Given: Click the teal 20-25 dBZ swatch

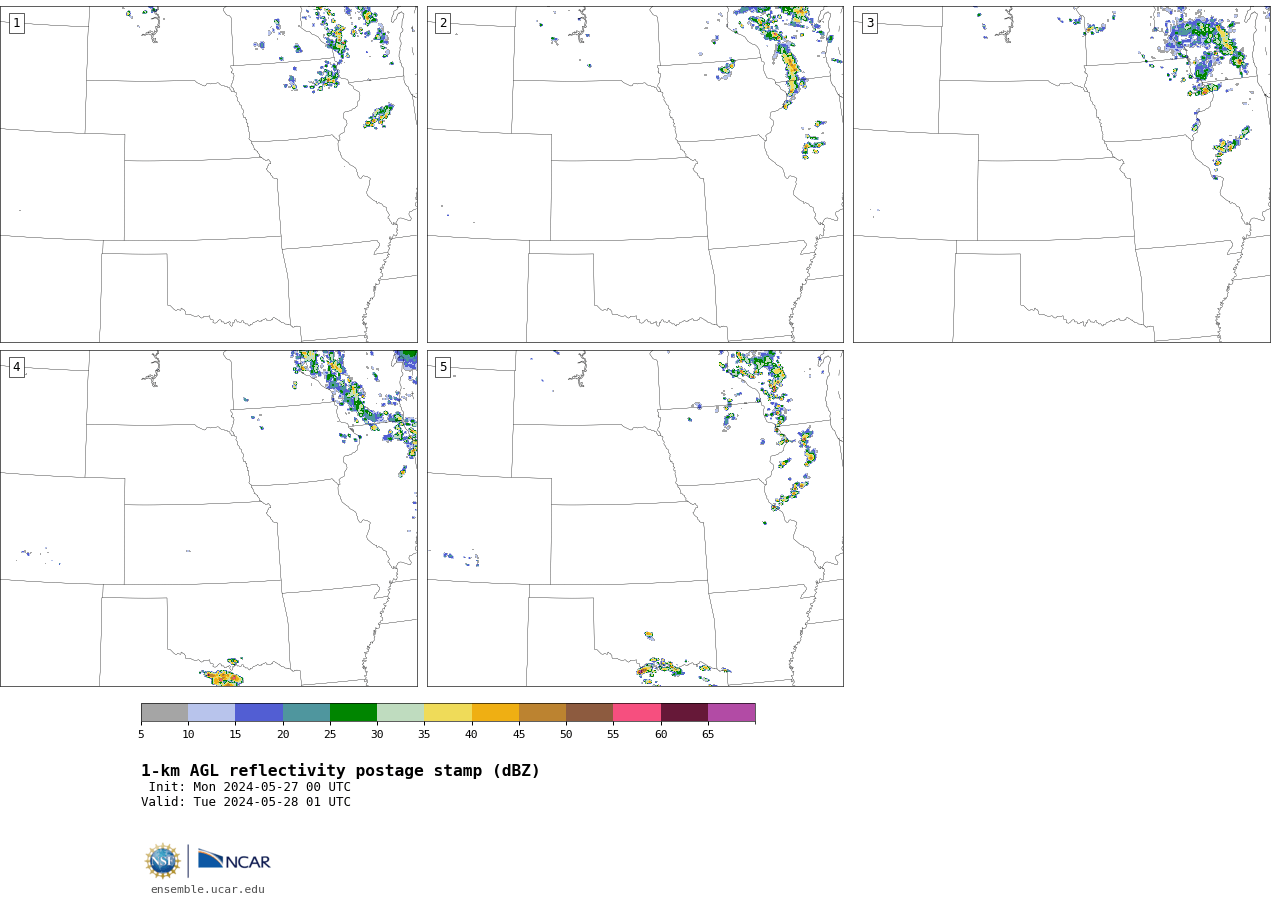Looking at the screenshot, I should (306, 713).
